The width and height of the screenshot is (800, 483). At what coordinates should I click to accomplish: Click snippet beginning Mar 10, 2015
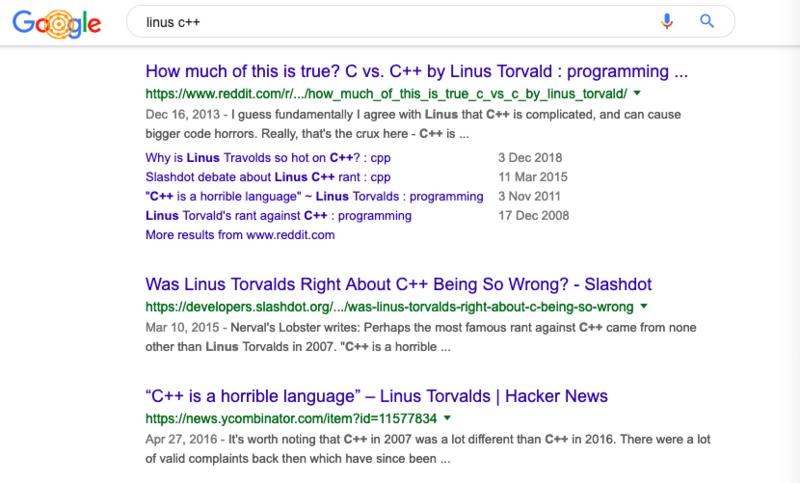coord(421,337)
